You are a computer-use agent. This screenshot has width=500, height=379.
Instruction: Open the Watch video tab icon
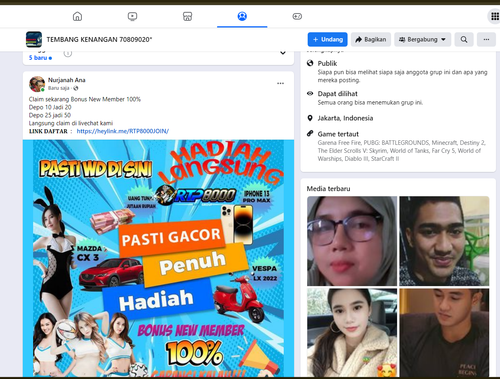coord(132,16)
